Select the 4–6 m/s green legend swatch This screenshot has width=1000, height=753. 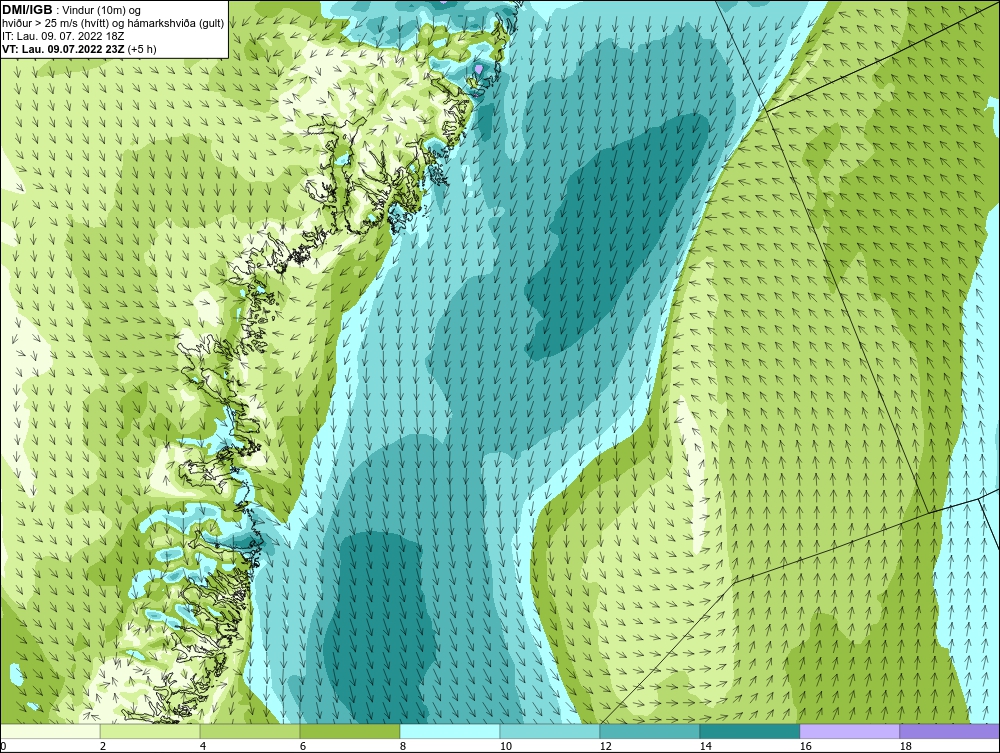(250, 731)
